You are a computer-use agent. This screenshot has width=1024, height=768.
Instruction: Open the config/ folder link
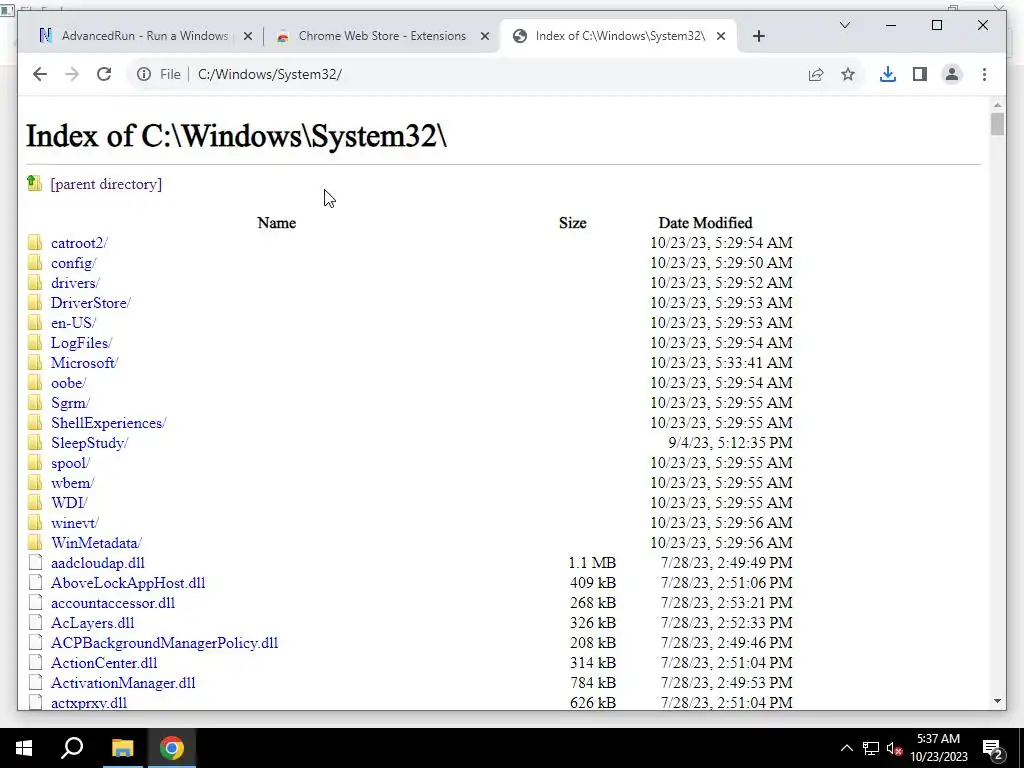[73, 263]
